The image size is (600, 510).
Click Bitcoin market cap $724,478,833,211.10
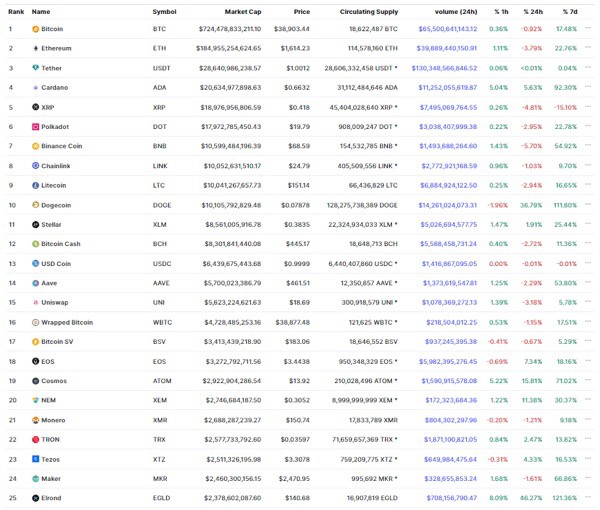230,29
